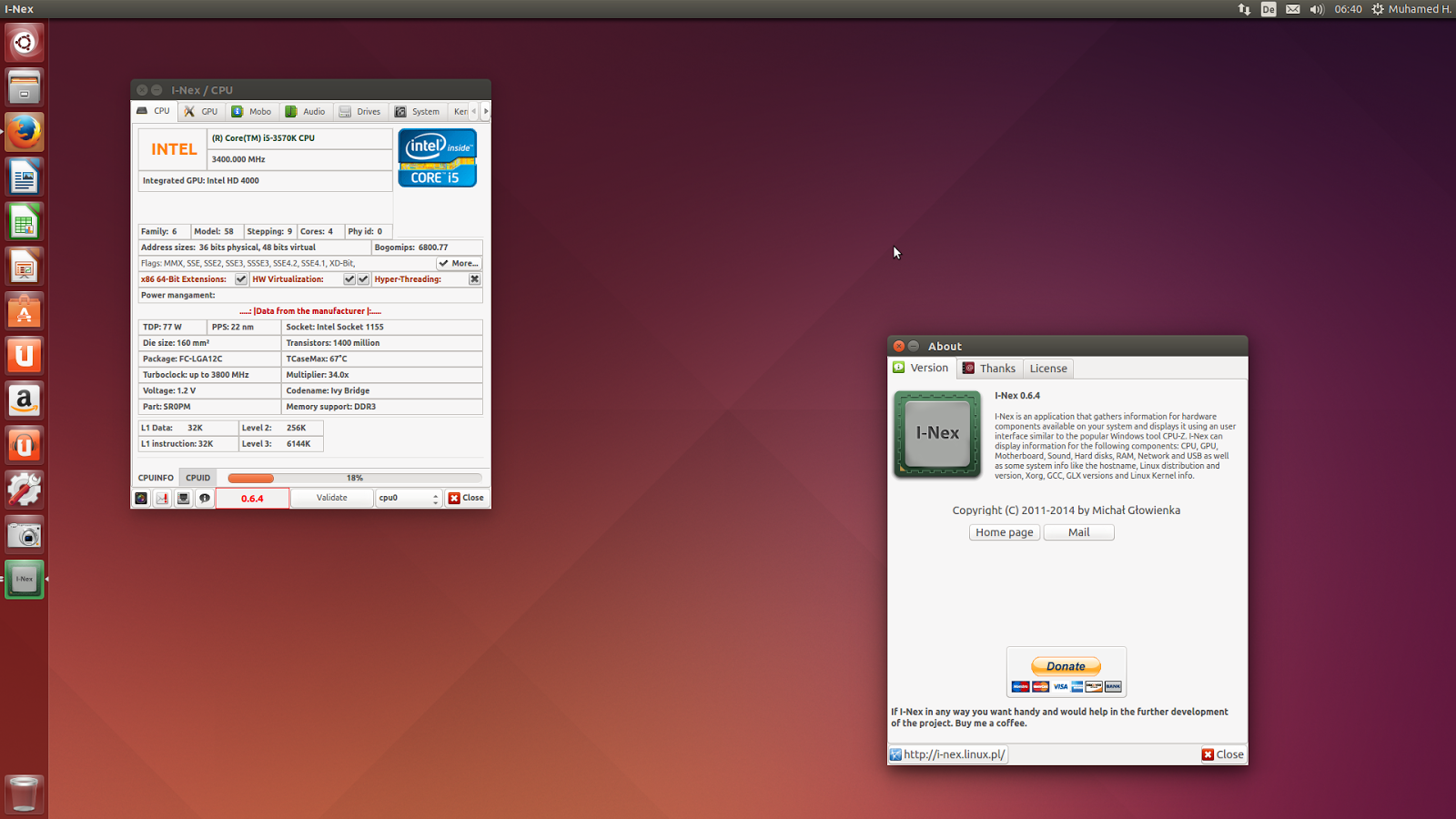Click the Validate button
The width and height of the screenshot is (1456, 819).
[332, 498]
